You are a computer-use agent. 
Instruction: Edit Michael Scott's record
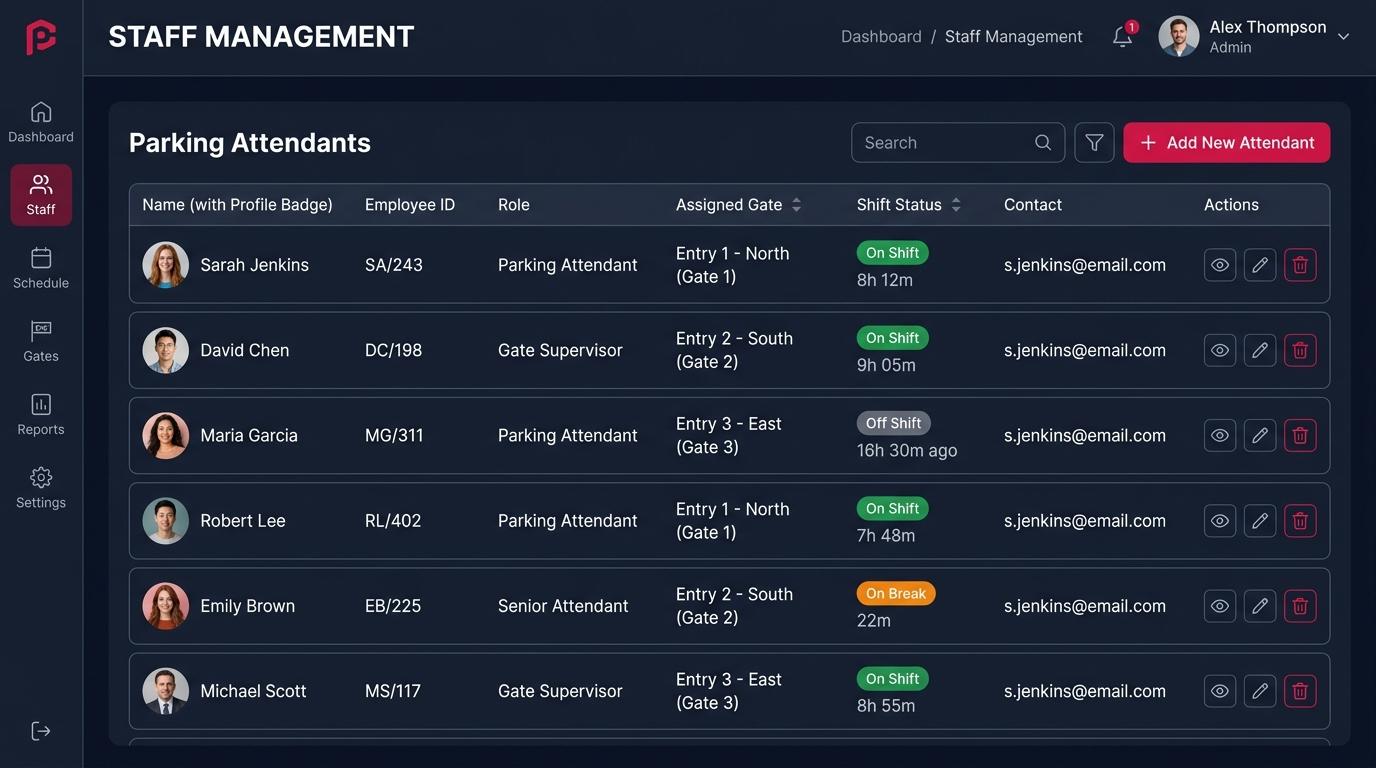pos(1260,691)
